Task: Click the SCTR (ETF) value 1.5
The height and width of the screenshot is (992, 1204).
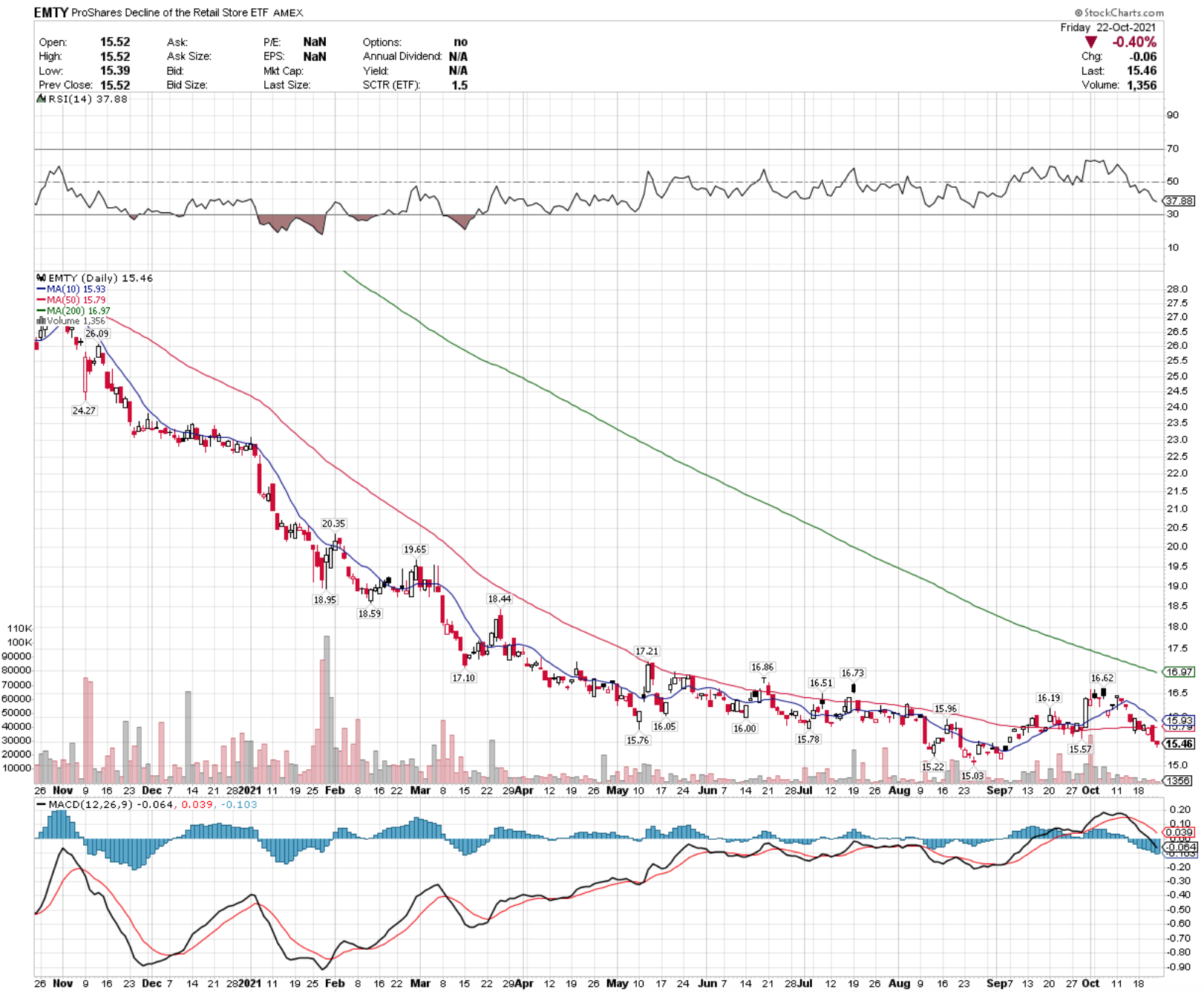Action: coord(459,85)
